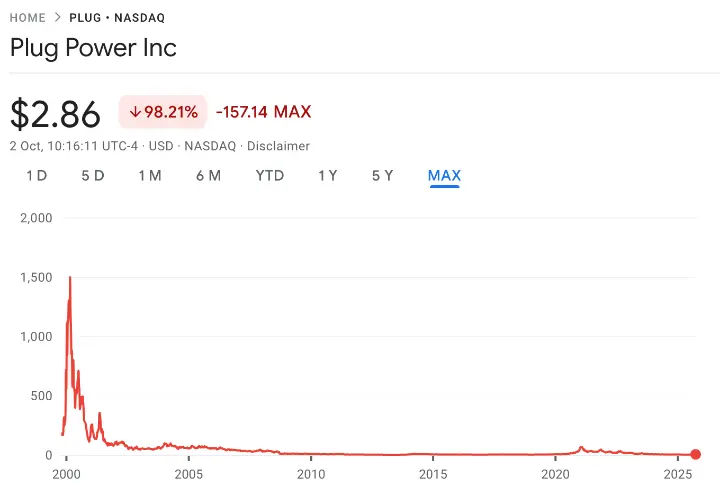
Task: Click the small 2021 bump on the chart line
Action: click(x=581, y=448)
